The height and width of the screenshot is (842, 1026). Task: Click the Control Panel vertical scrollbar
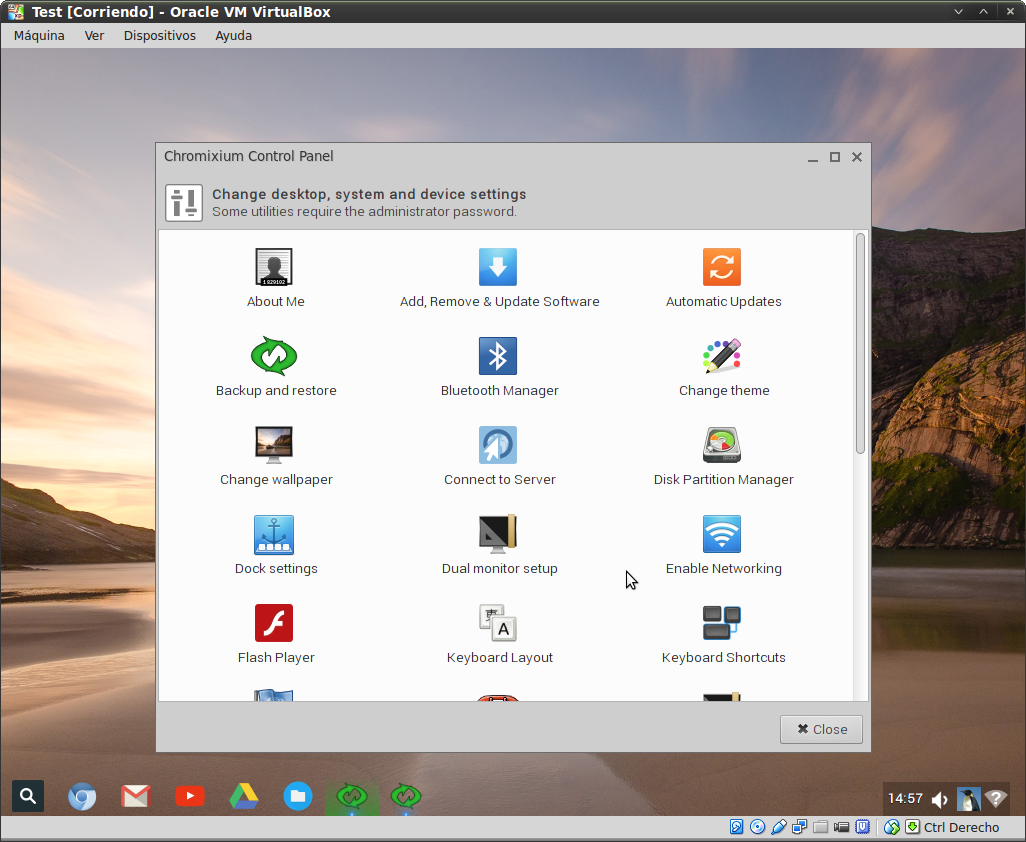click(x=860, y=344)
